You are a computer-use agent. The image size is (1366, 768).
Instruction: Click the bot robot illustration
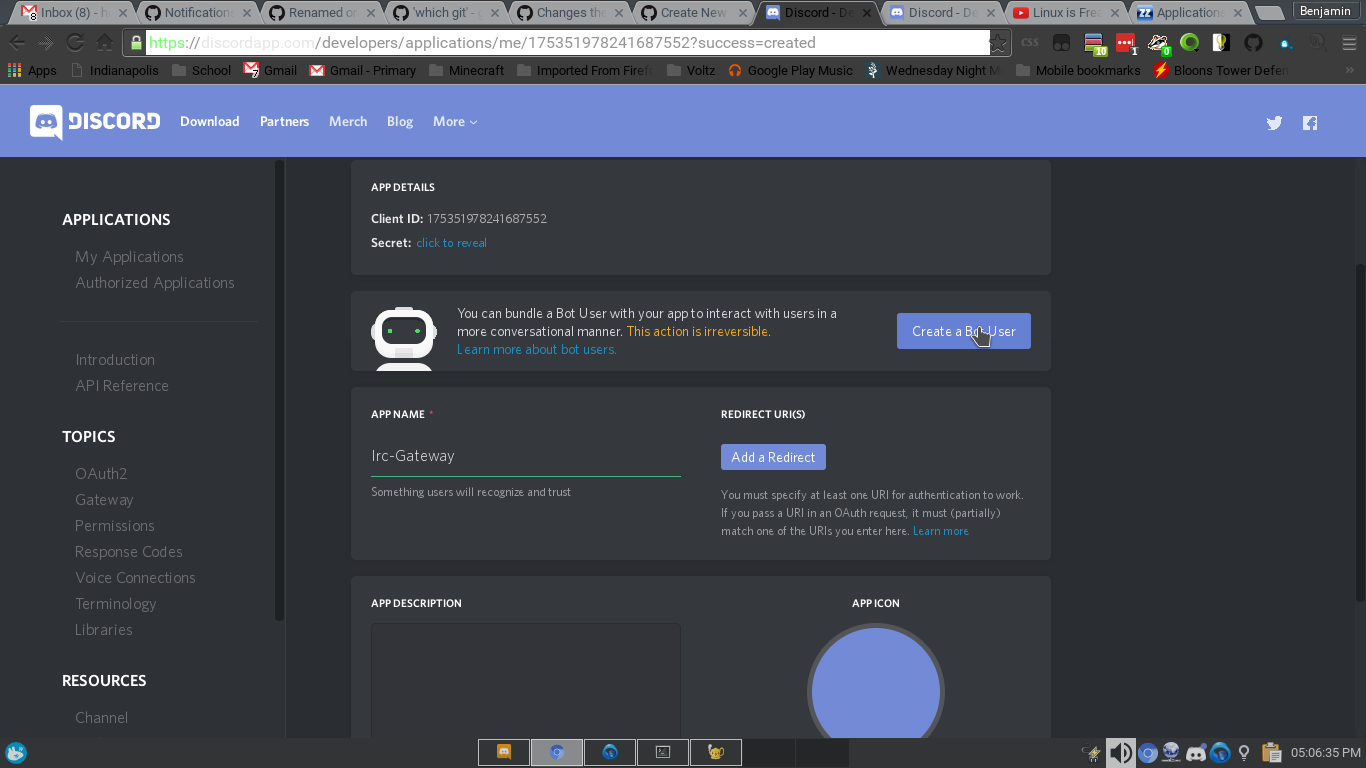404,338
